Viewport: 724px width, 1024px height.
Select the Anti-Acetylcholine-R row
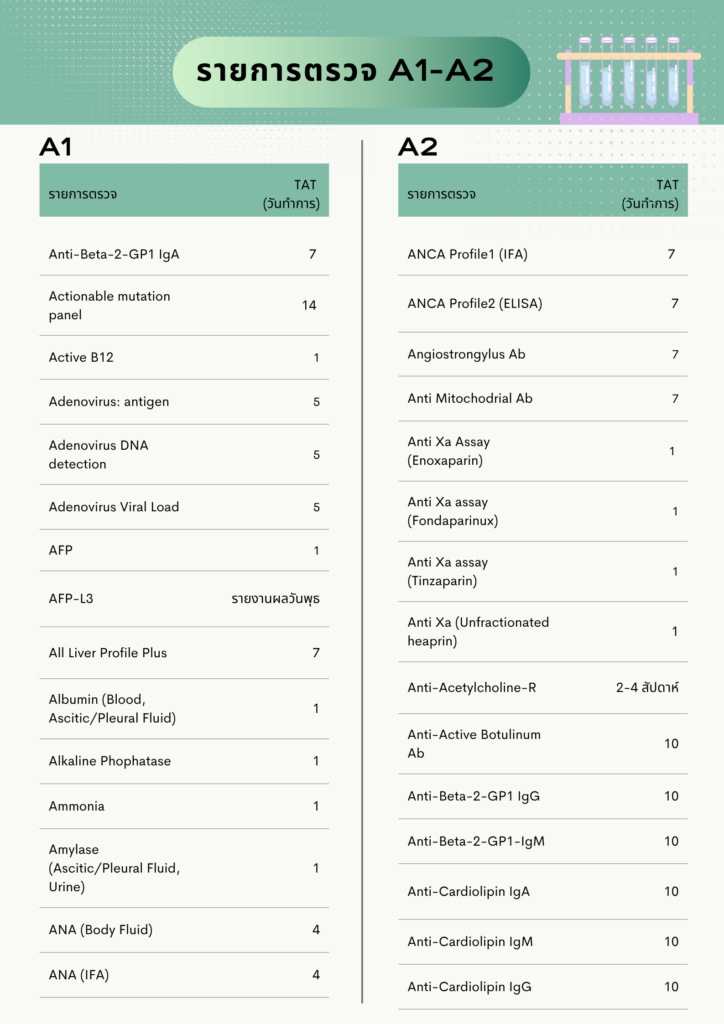[543, 688]
